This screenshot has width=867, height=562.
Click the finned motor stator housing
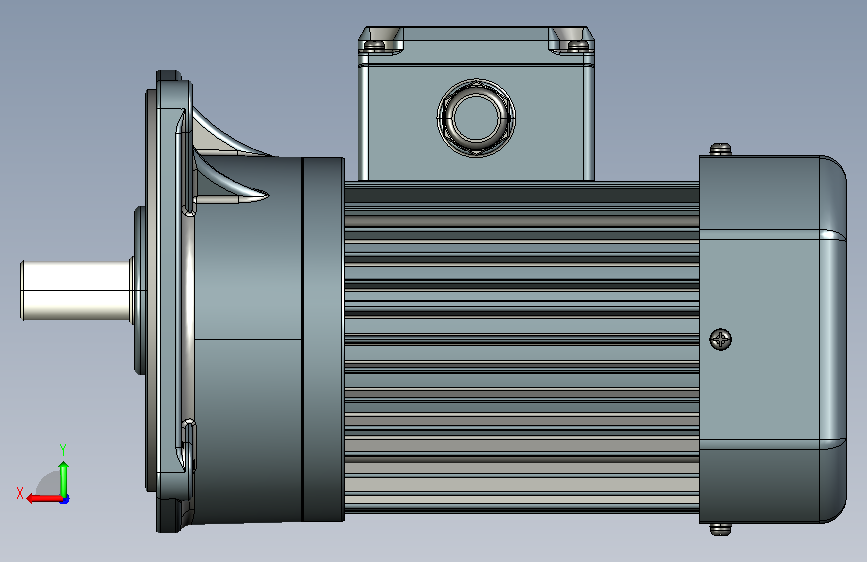pyautogui.click(x=521, y=347)
